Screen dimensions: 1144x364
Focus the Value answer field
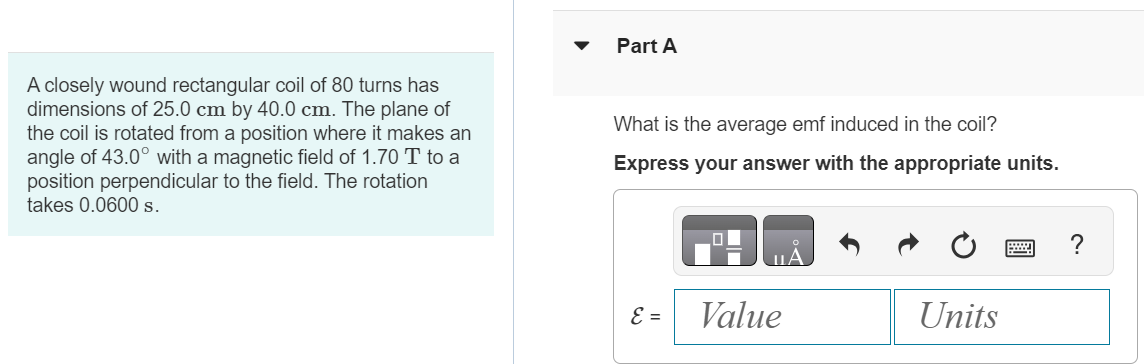[782, 317]
